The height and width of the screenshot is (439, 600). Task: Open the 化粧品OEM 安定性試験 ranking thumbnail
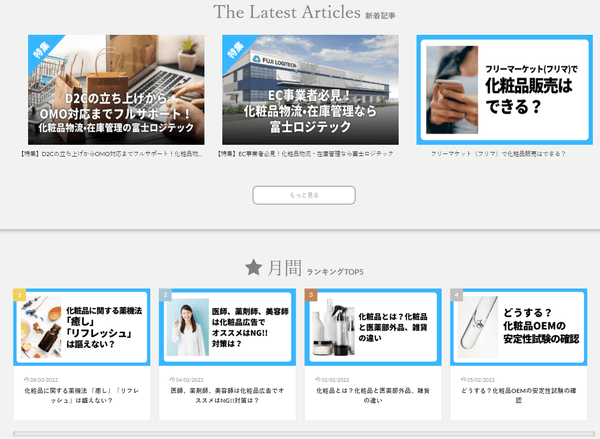[519, 329]
